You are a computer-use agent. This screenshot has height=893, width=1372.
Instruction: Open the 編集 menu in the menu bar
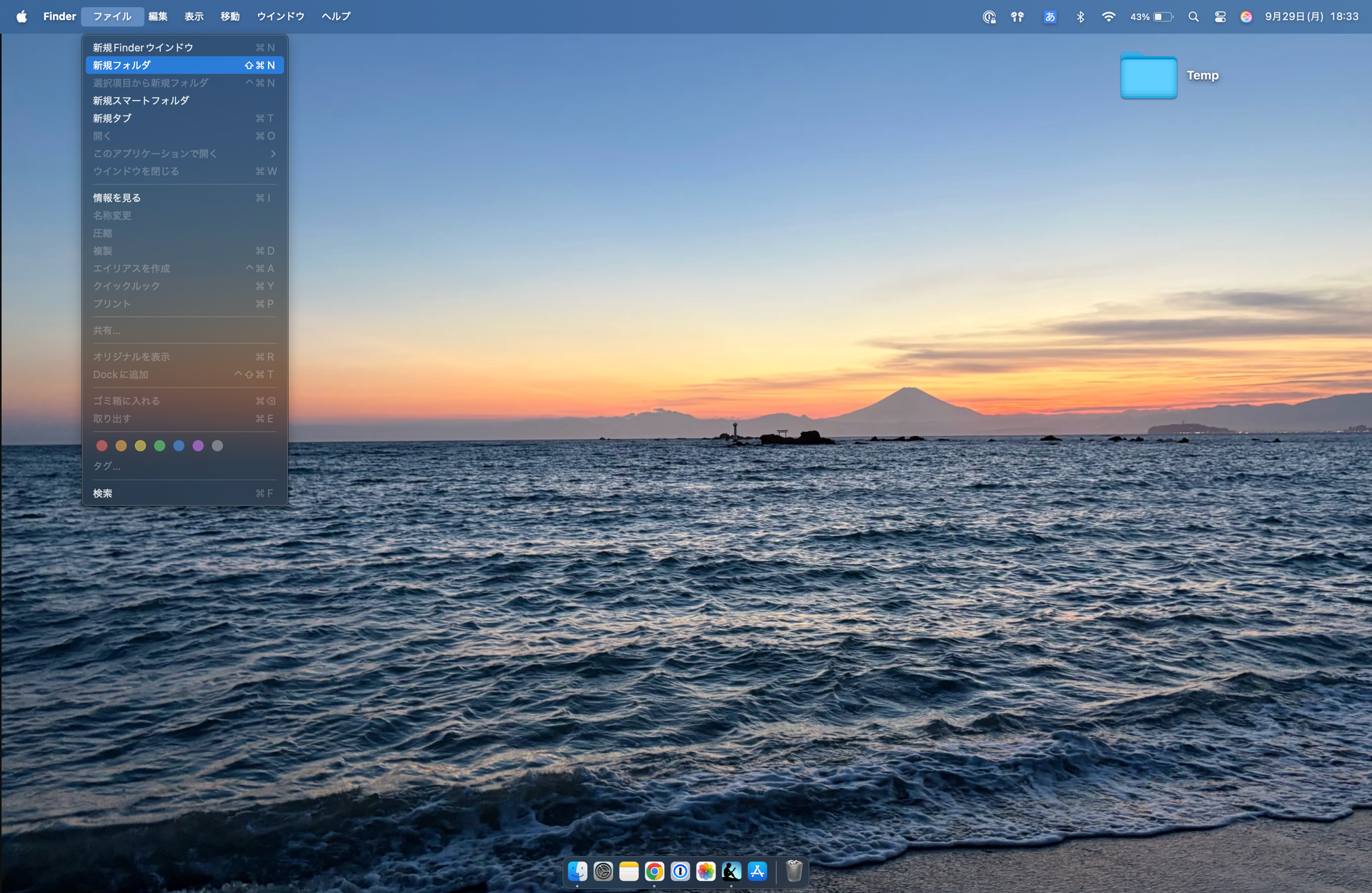tap(158, 16)
